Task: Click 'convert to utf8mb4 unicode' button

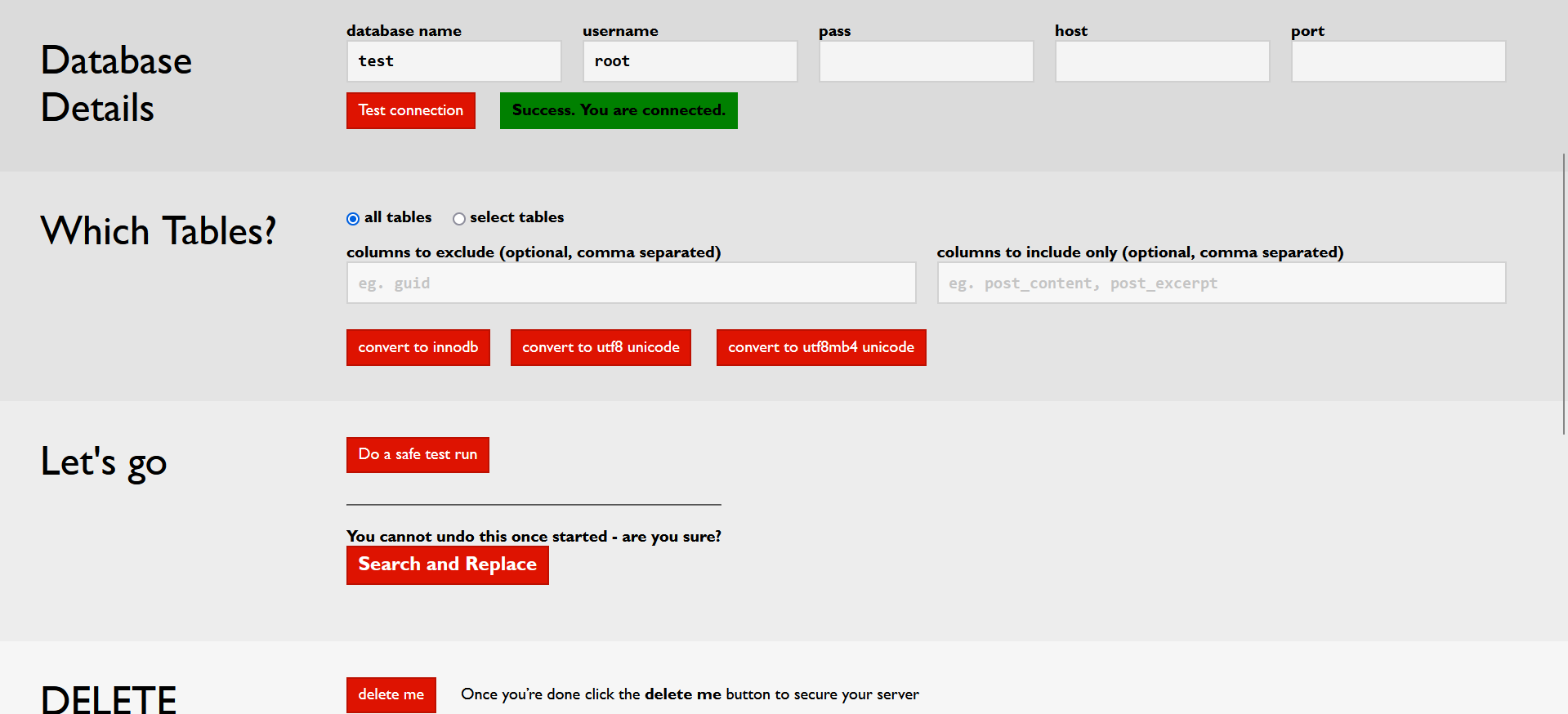Action: click(821, 347)
